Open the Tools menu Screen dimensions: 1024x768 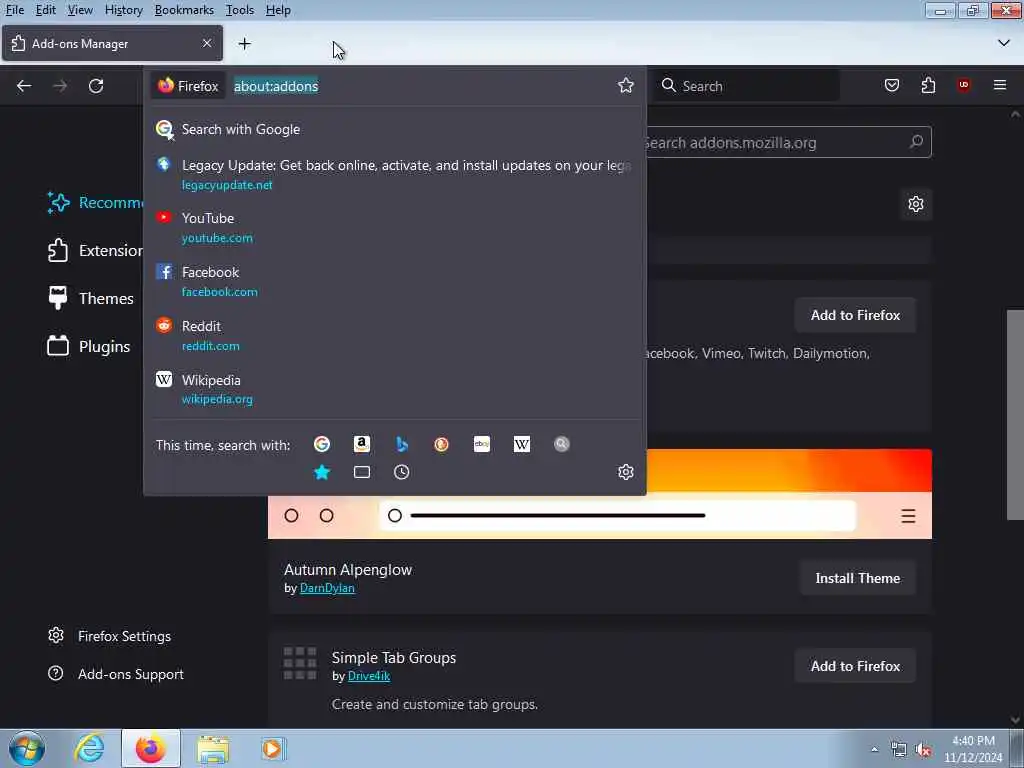click(240, 10)
